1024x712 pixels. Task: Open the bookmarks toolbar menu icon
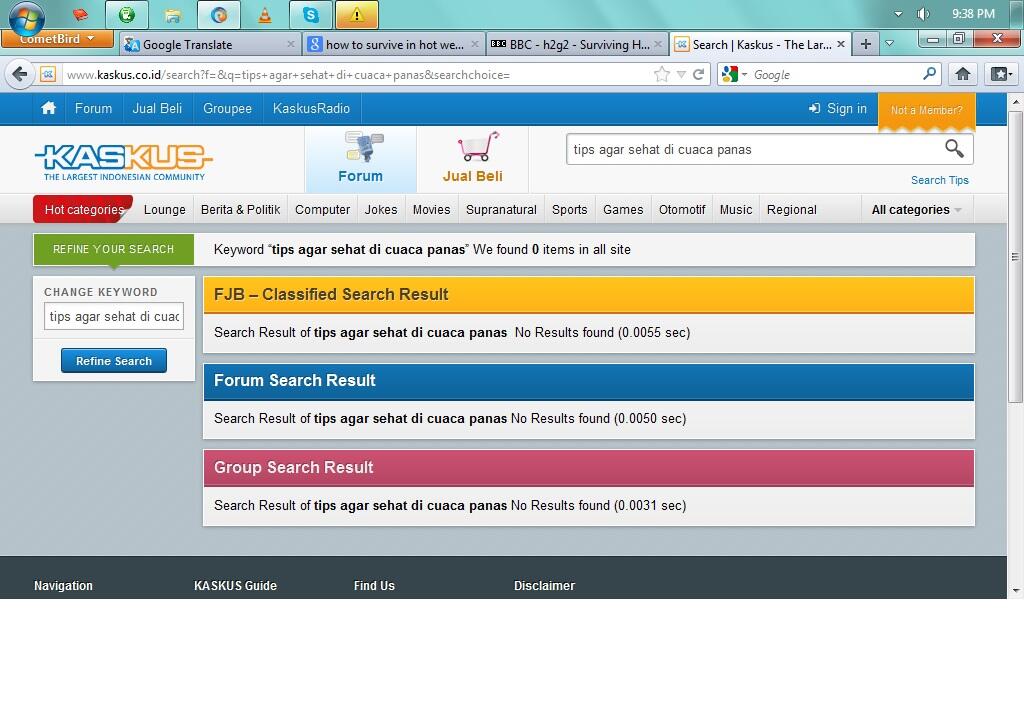pos(1000,74)
